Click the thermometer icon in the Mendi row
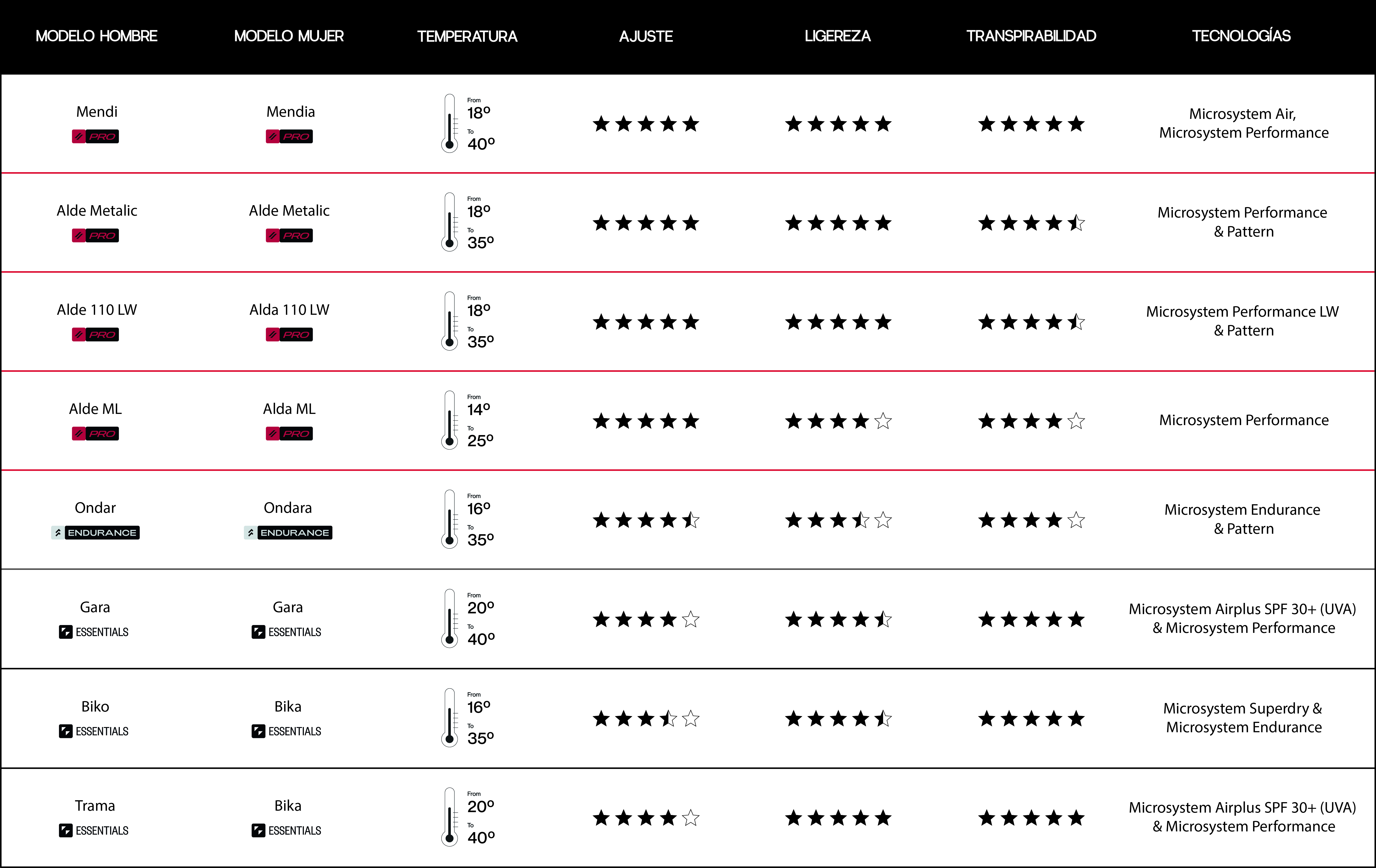This screenshot has width=1376, height=868. 450,123
